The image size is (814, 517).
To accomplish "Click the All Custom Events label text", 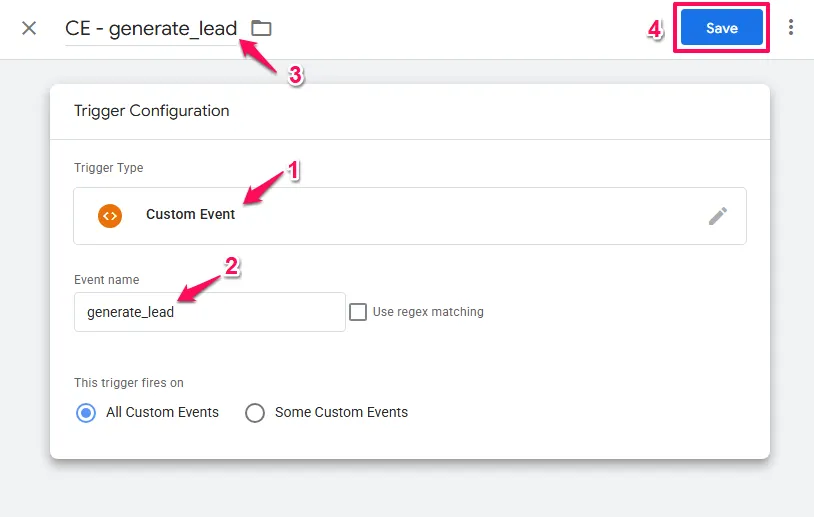I will coord(162,412).
